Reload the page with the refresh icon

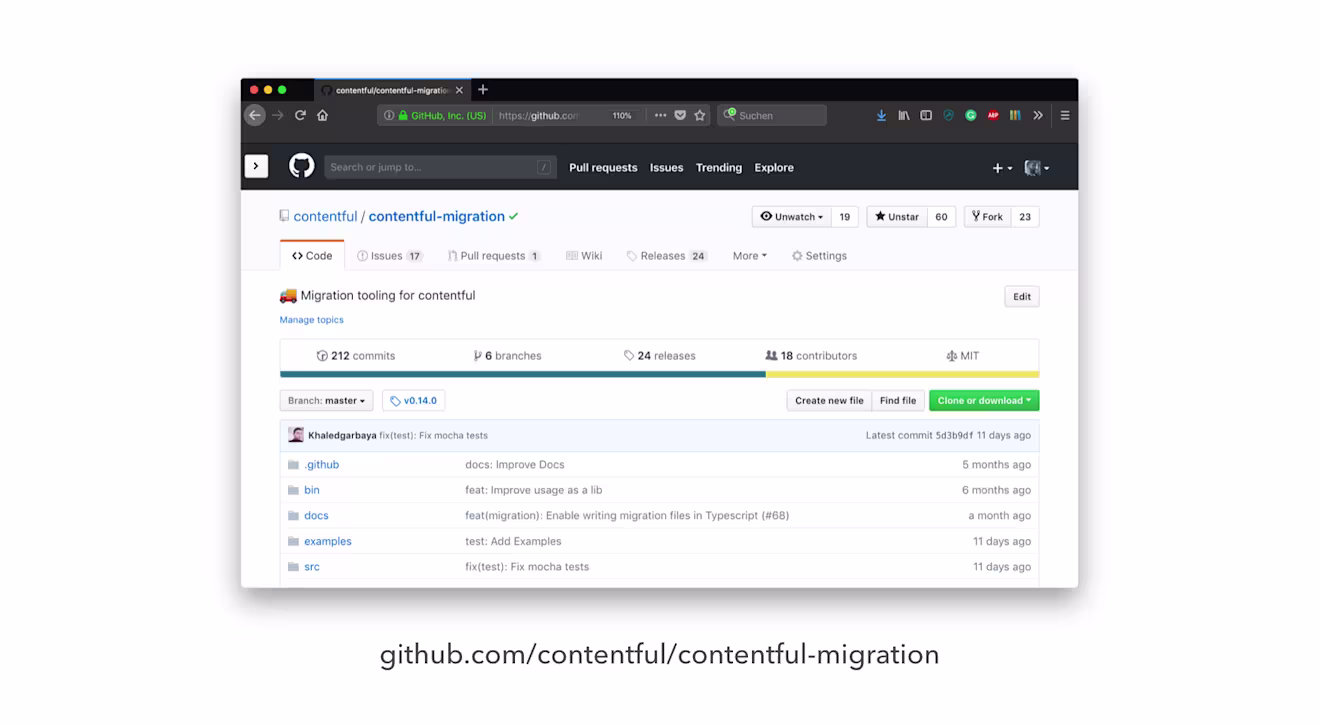coord(300,115)
